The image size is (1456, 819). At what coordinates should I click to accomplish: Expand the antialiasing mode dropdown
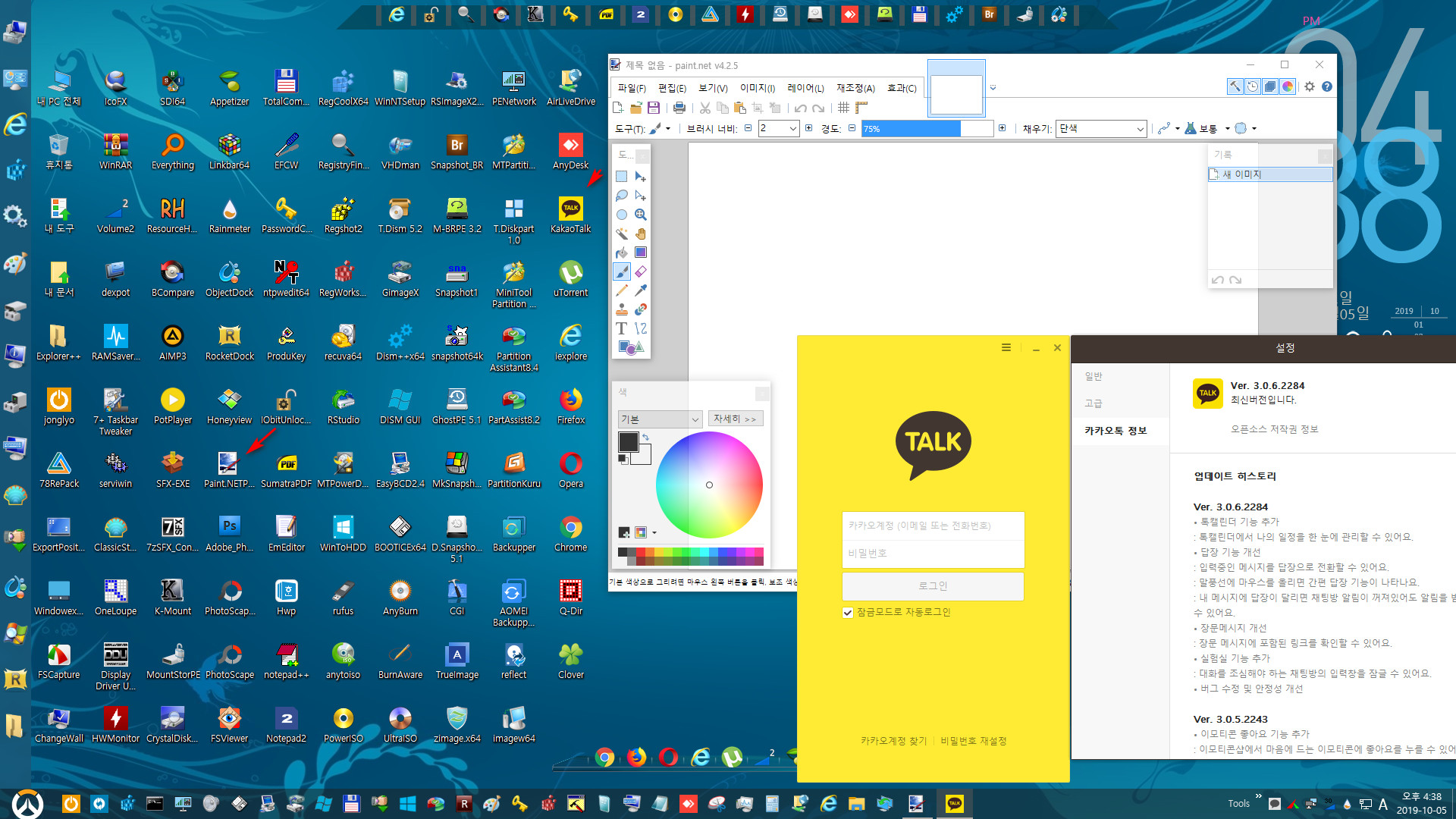click(1177, 129)
